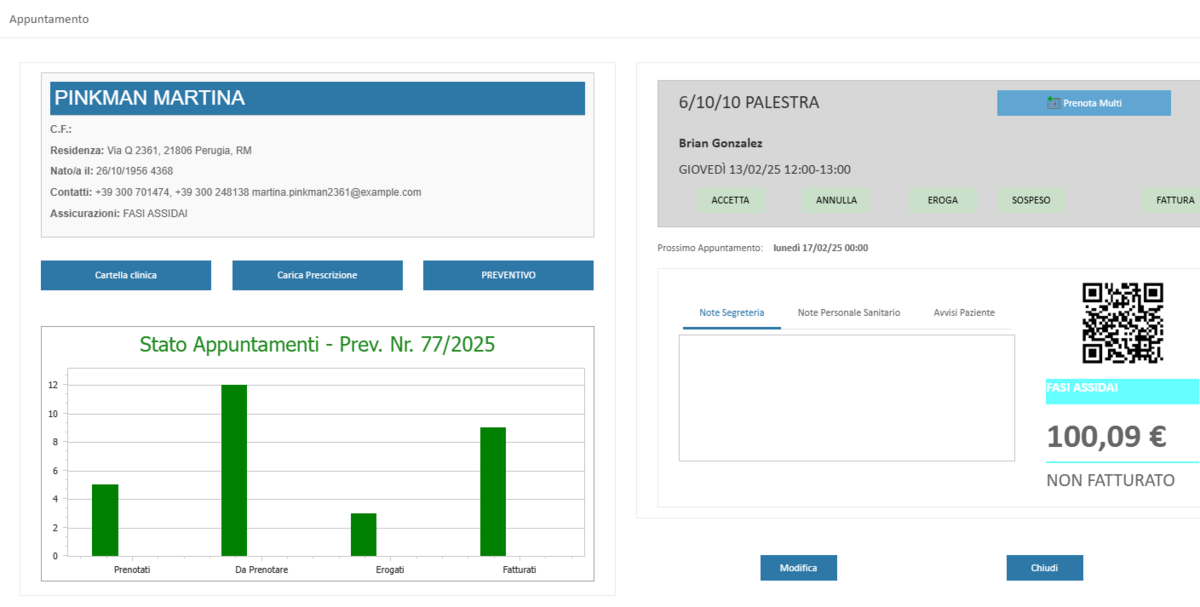Click inside the notes text area

point(846,398)
